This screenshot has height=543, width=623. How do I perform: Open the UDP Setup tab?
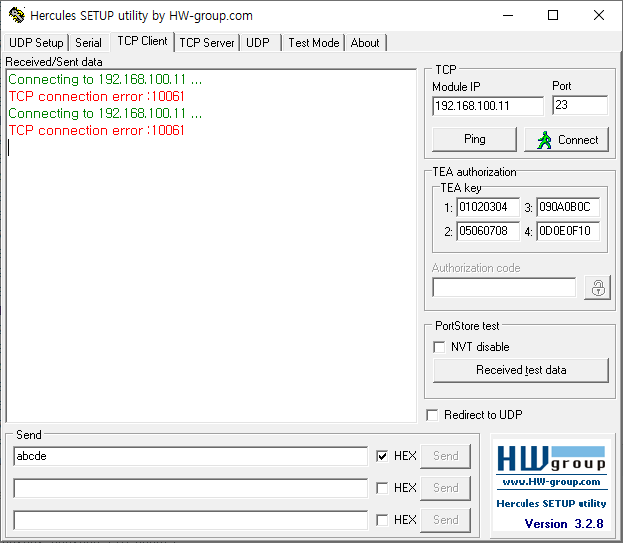tap(36, 43)
